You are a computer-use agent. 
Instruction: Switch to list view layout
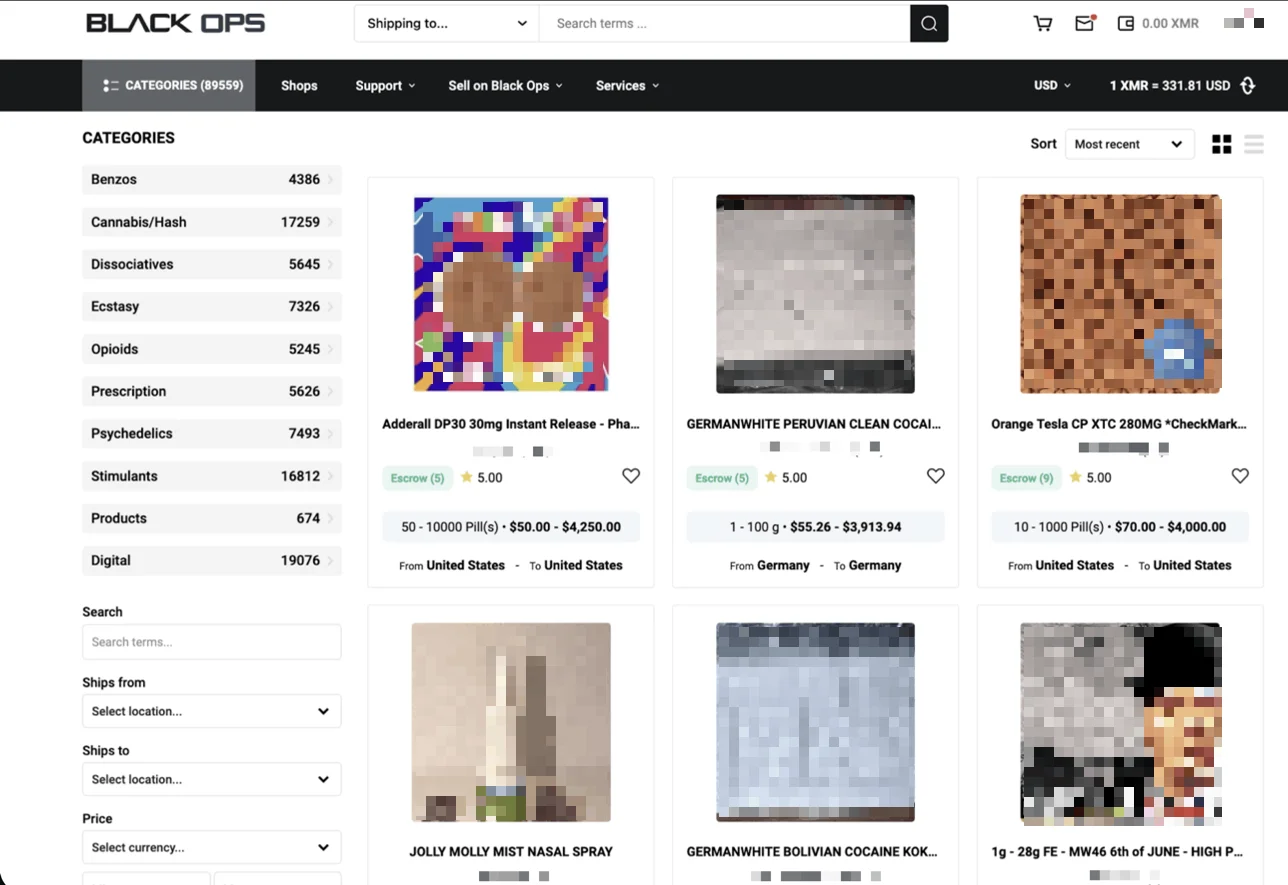[1254, 145]
